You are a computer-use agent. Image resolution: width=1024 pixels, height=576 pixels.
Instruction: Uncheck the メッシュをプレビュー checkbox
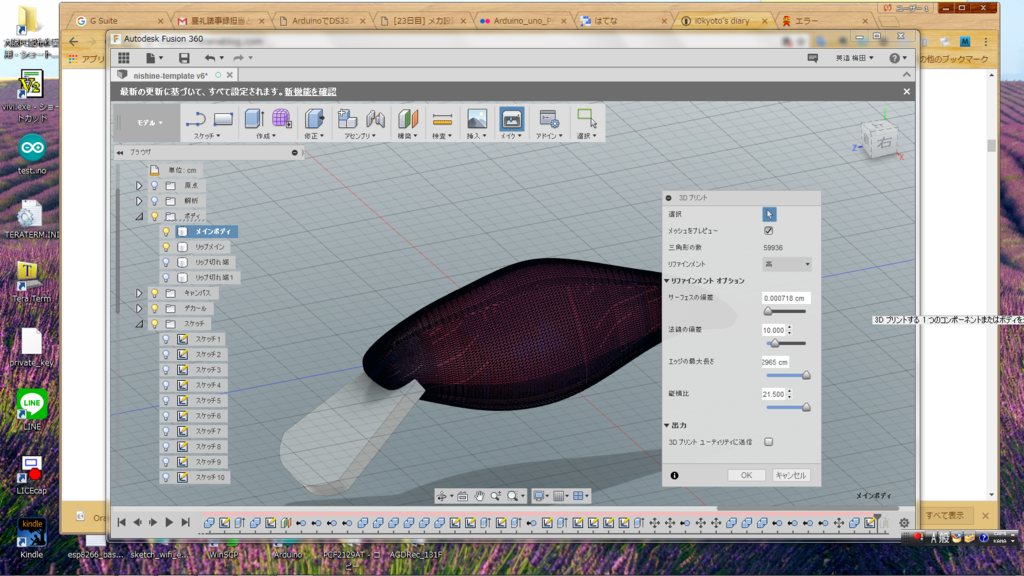(768, 231)
